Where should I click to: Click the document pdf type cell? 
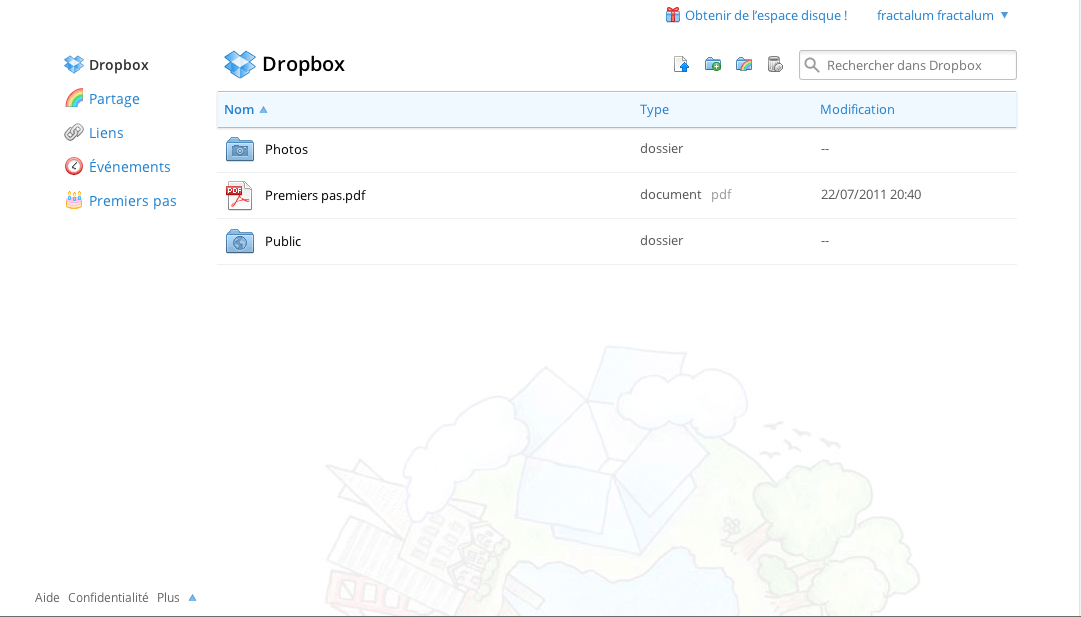(685, 195)
